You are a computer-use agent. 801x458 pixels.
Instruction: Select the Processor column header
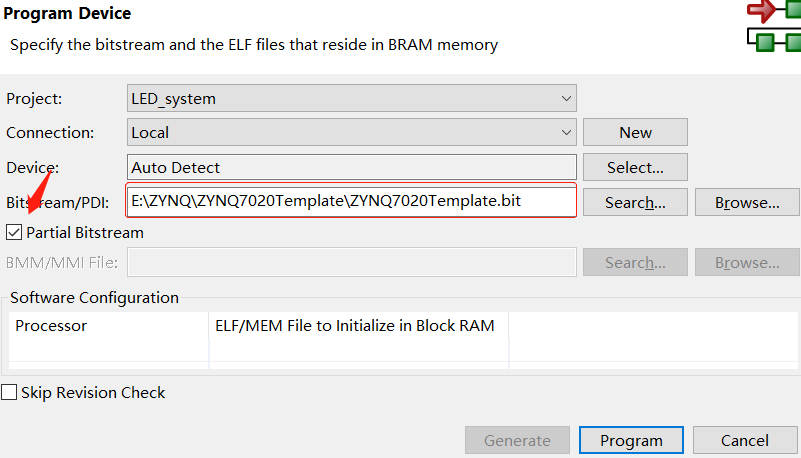point(108,326)
